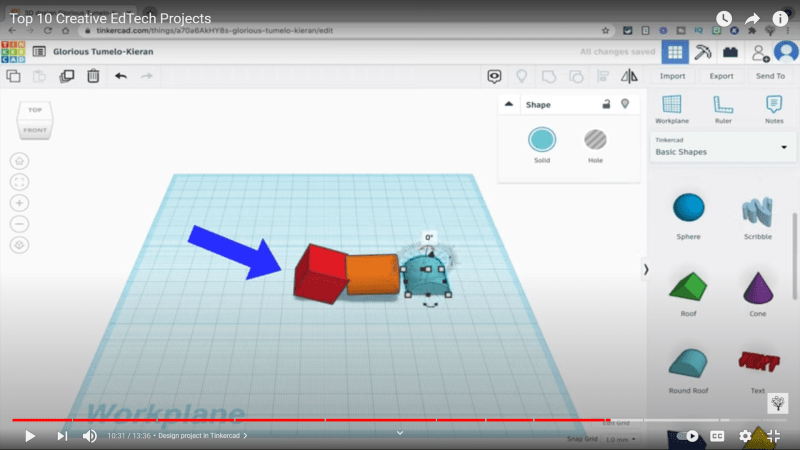Image resolution: width=800 pixels, height=450 pixels.
Task: Open the Ruler tool
Action: click(x=722, y=108)
